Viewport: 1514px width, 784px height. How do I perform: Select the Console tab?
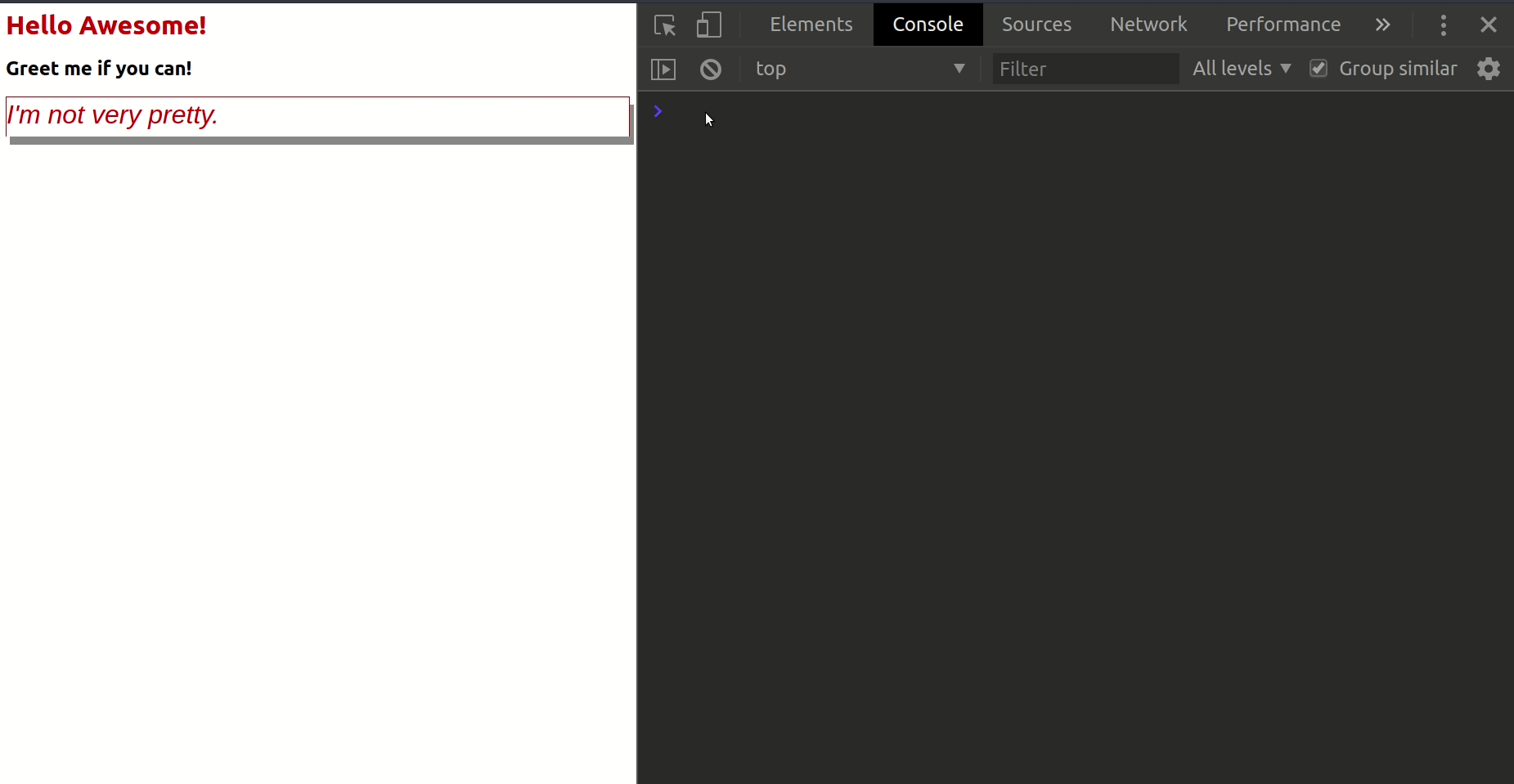click(928, 25)
